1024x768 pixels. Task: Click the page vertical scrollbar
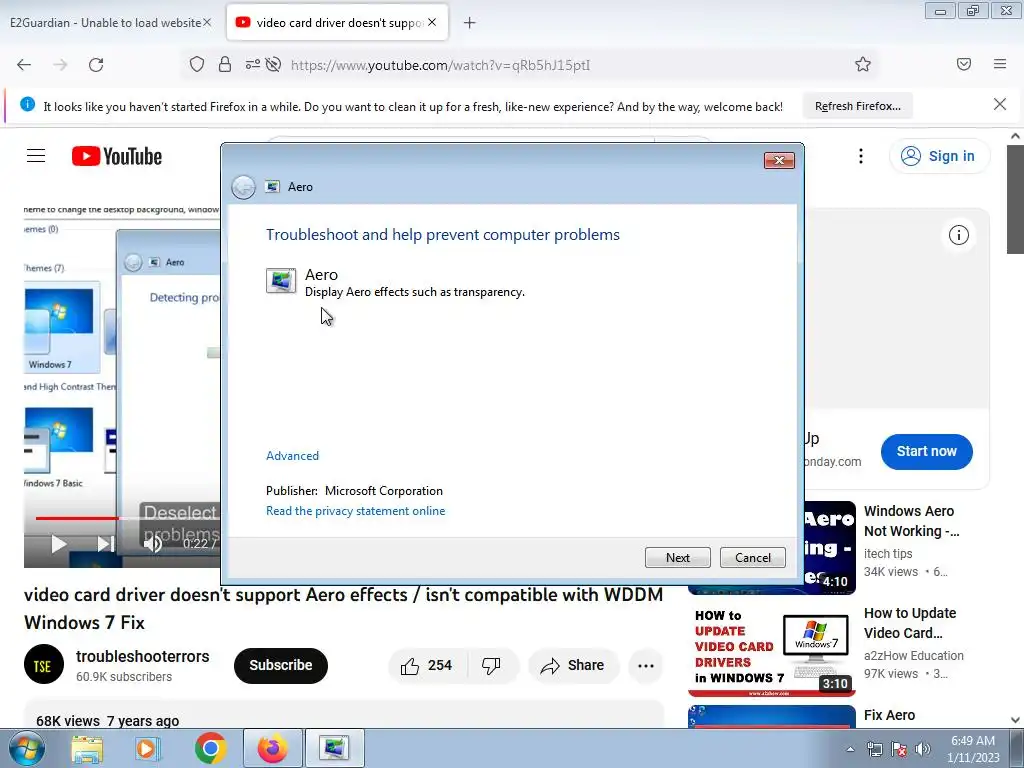coord(1015,198)
